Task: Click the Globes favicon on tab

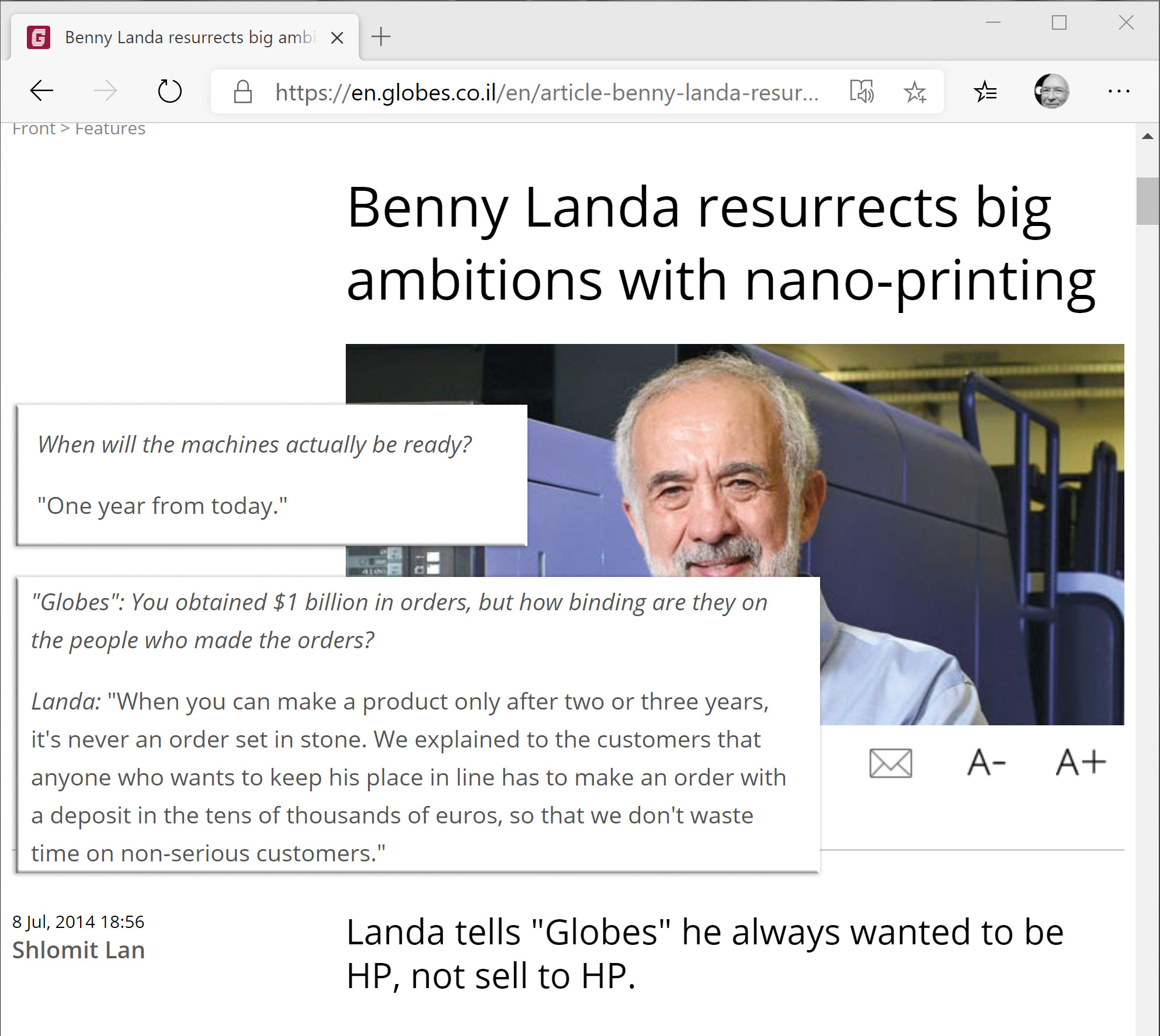Action: click(39, 37)
